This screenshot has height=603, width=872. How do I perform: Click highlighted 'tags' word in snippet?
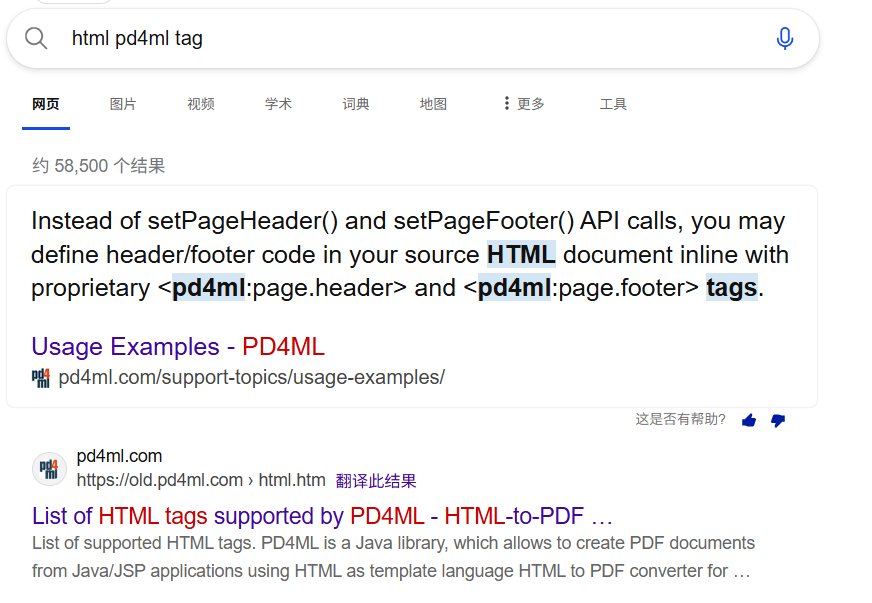click(x=732, y=288)
